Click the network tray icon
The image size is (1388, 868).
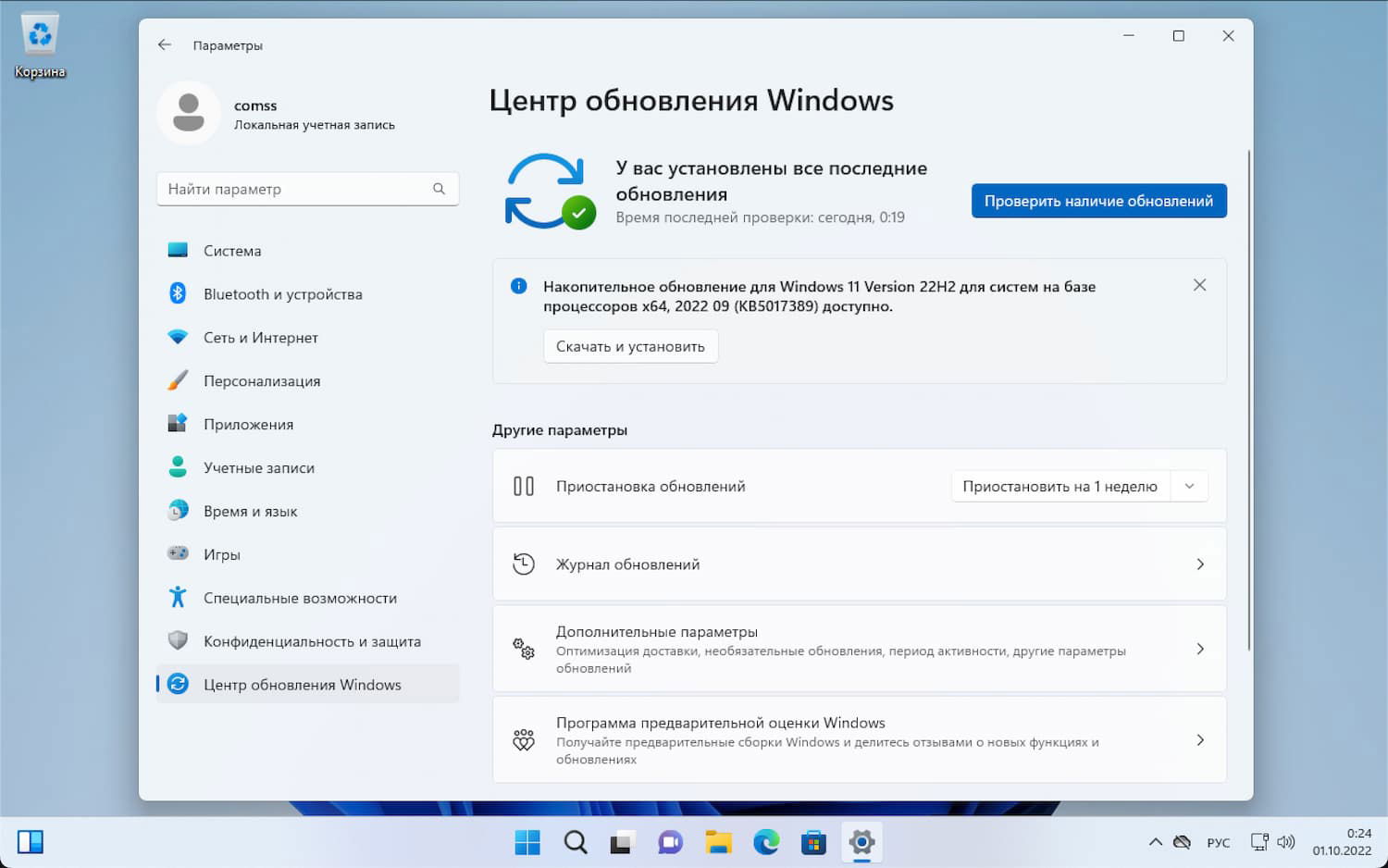tap(1259, 842)
